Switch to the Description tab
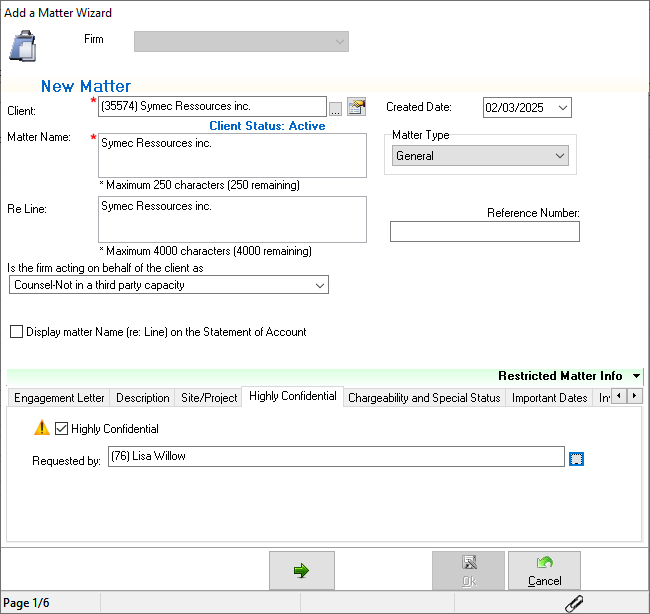 point(143,398)
